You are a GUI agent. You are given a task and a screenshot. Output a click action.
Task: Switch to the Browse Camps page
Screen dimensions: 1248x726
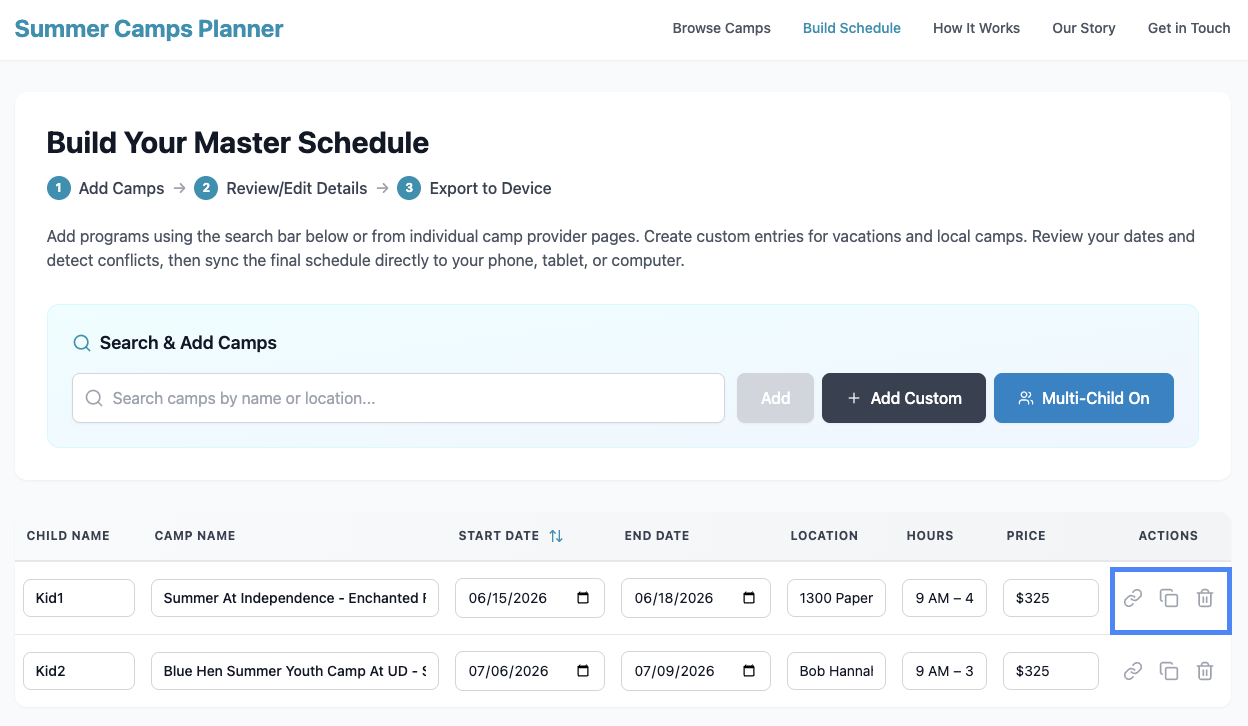721,28
